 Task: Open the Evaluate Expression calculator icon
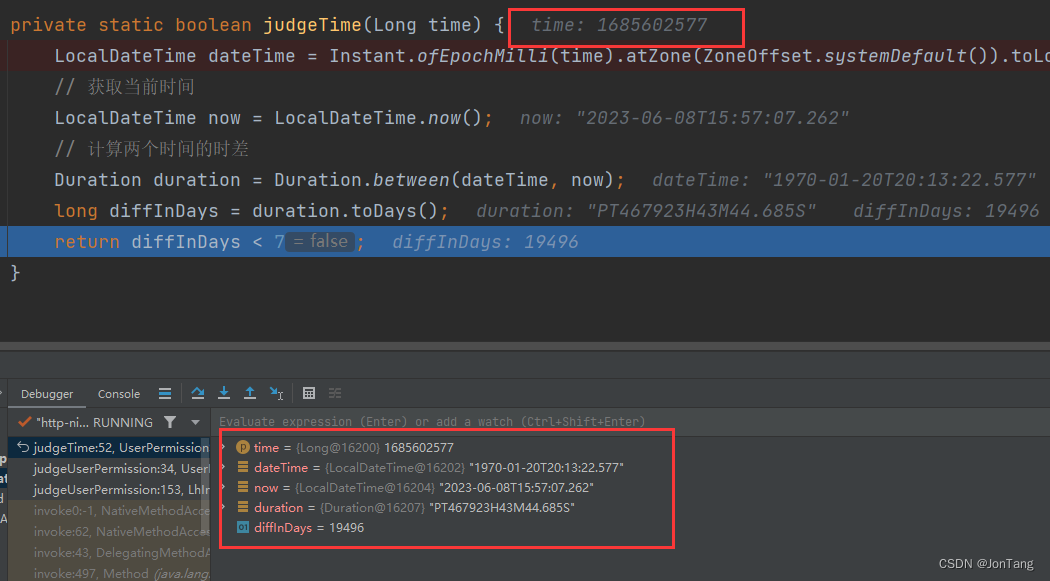(x=309, y=393)
